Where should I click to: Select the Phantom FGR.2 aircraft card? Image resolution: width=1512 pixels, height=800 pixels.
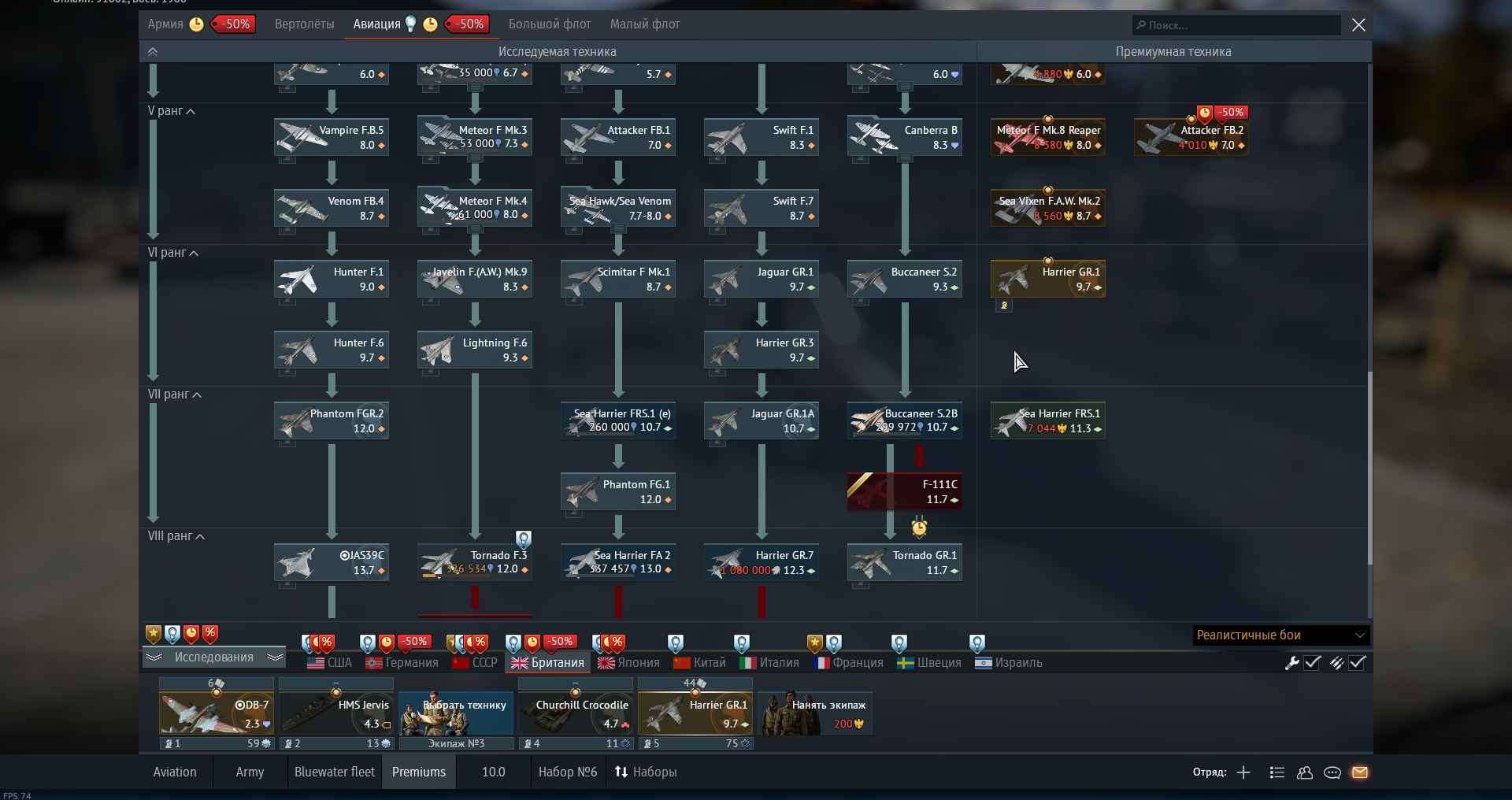click(332, 421)
